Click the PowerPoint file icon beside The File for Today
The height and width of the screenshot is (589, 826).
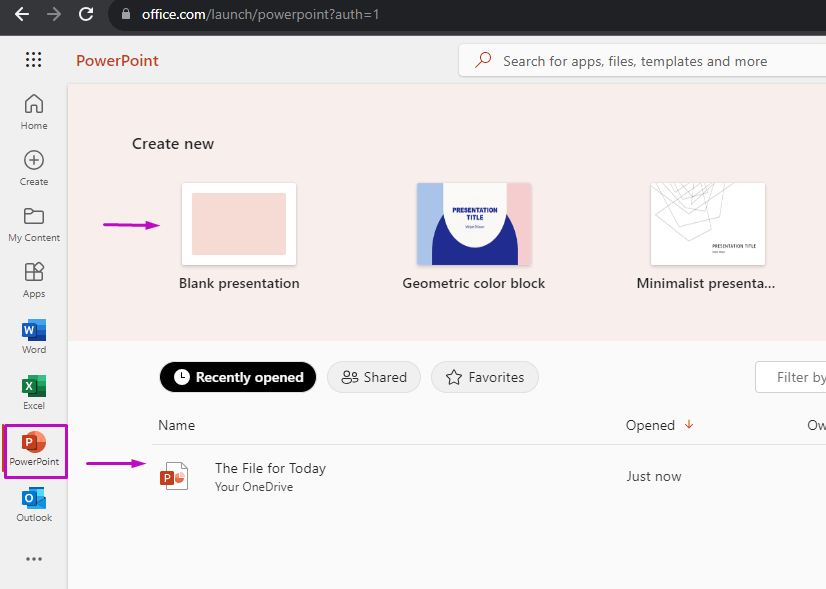[174, 476]
